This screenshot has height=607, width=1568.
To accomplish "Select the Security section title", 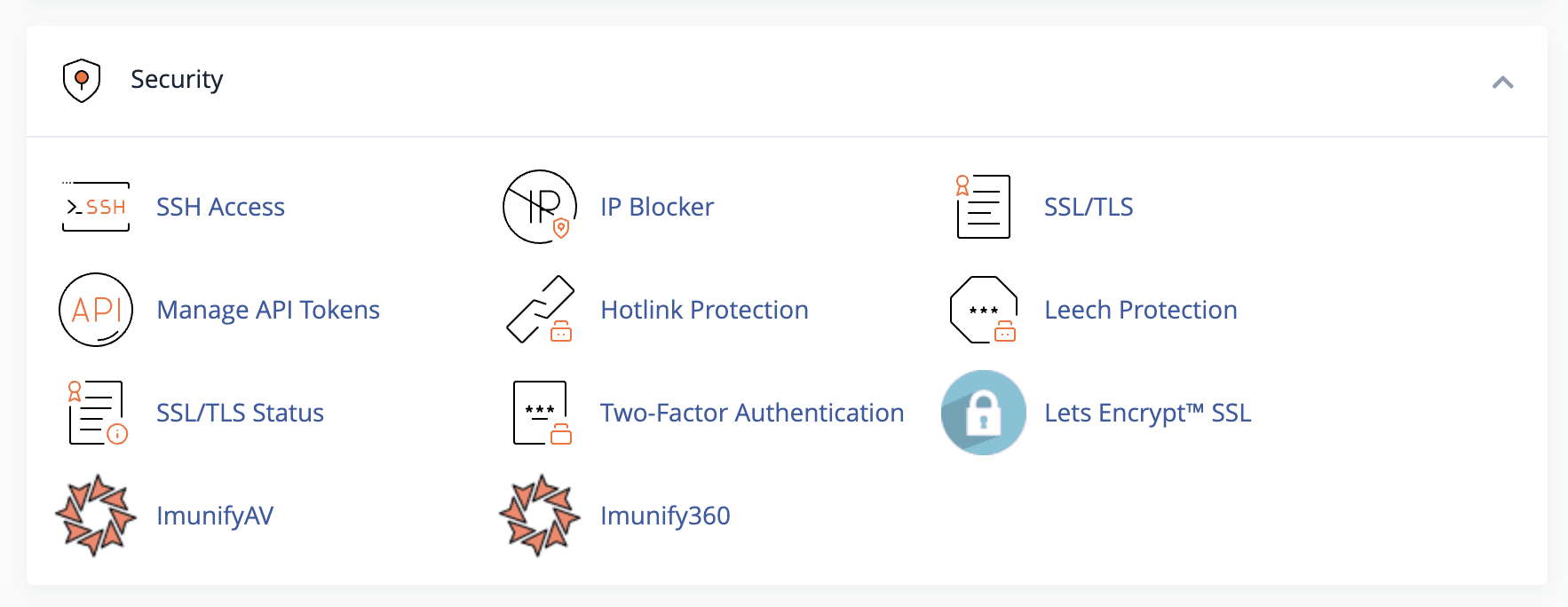I will (177, 80).
